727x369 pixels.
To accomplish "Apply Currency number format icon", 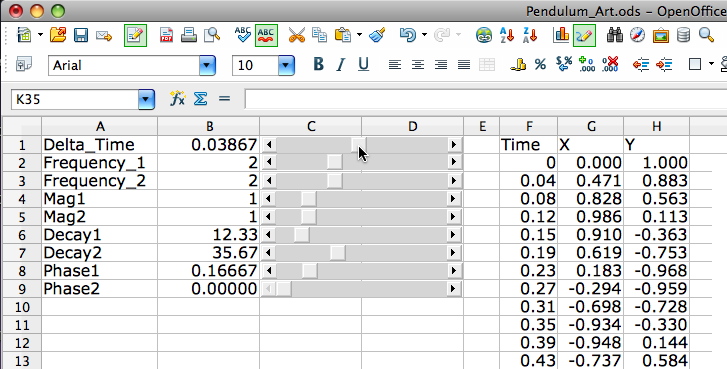I will (518, 64).
